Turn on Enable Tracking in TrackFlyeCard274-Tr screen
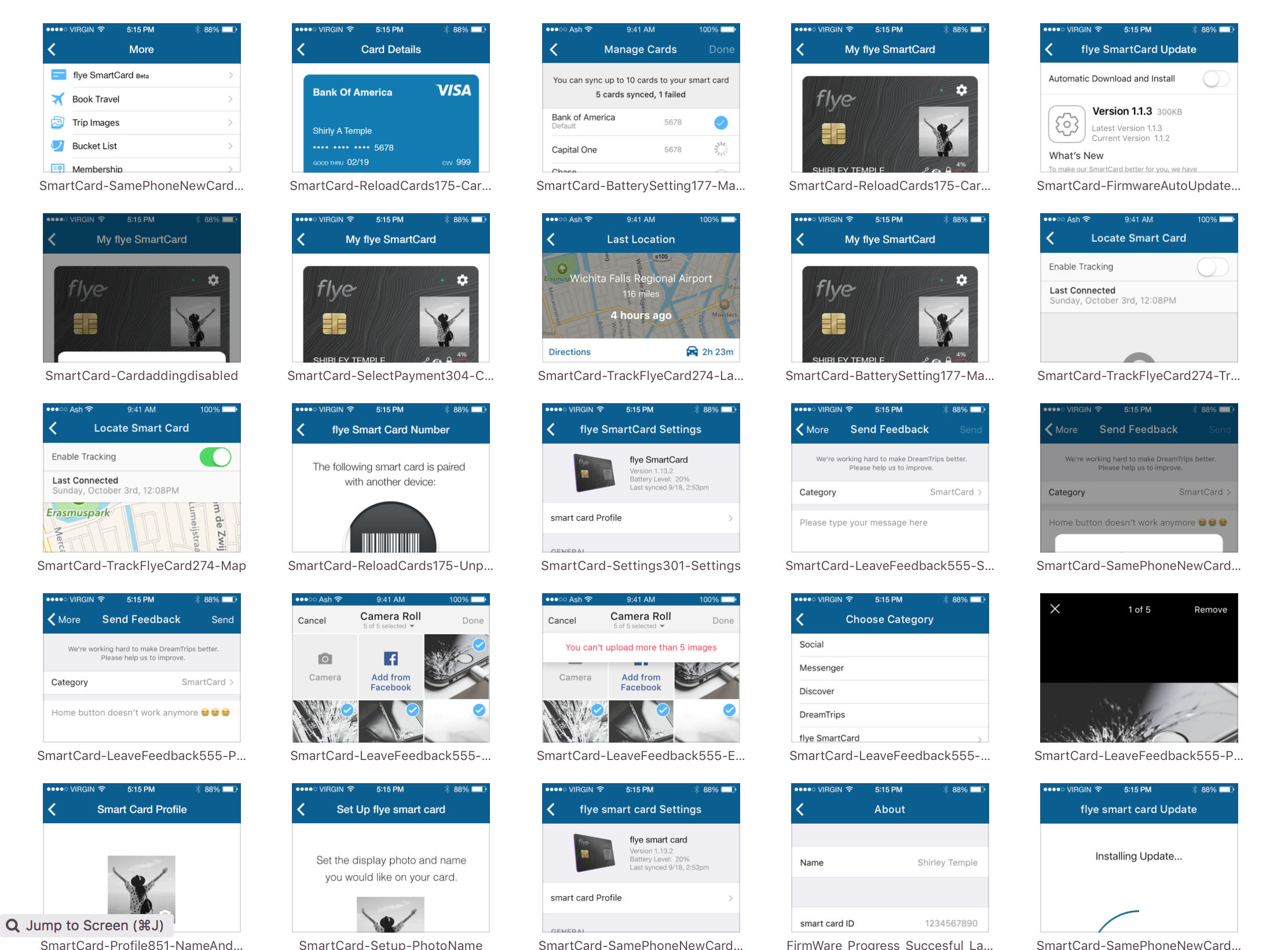Viewport: 1288px width, 950px height. coord(1213,267)
